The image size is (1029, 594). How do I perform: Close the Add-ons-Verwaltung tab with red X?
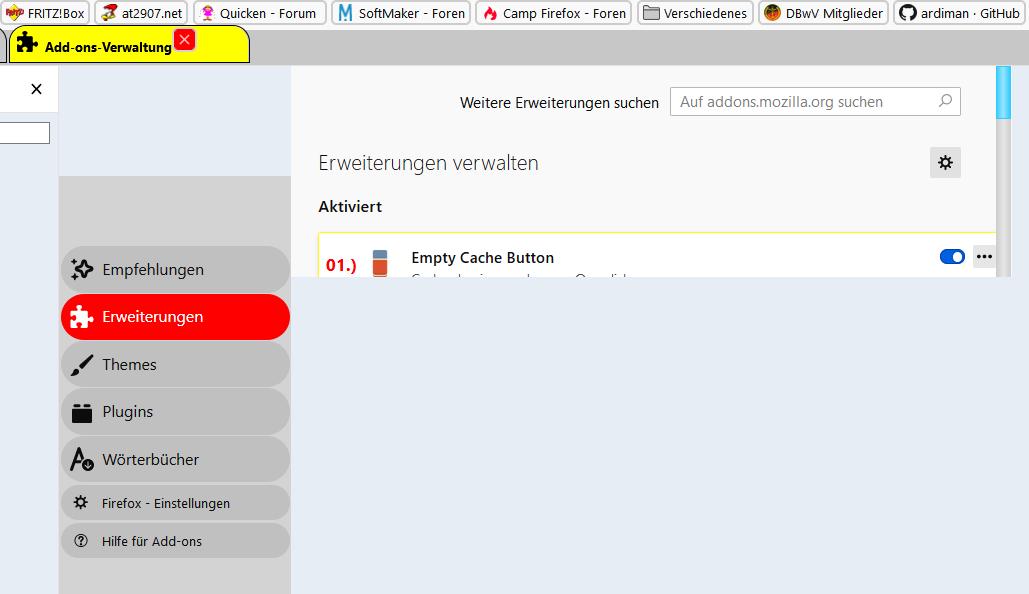point(185,40)
